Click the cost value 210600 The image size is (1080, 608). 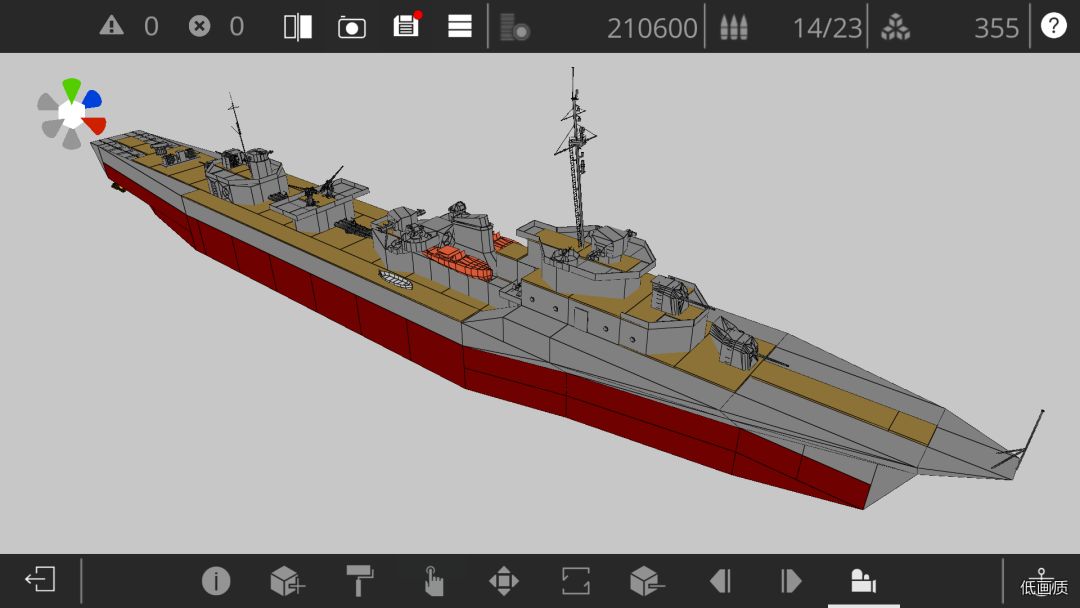652,28
